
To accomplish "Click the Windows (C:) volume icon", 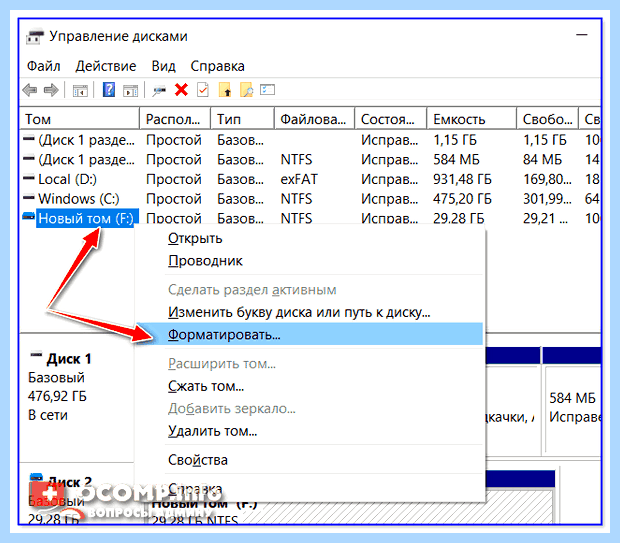I will click(29, 197).
